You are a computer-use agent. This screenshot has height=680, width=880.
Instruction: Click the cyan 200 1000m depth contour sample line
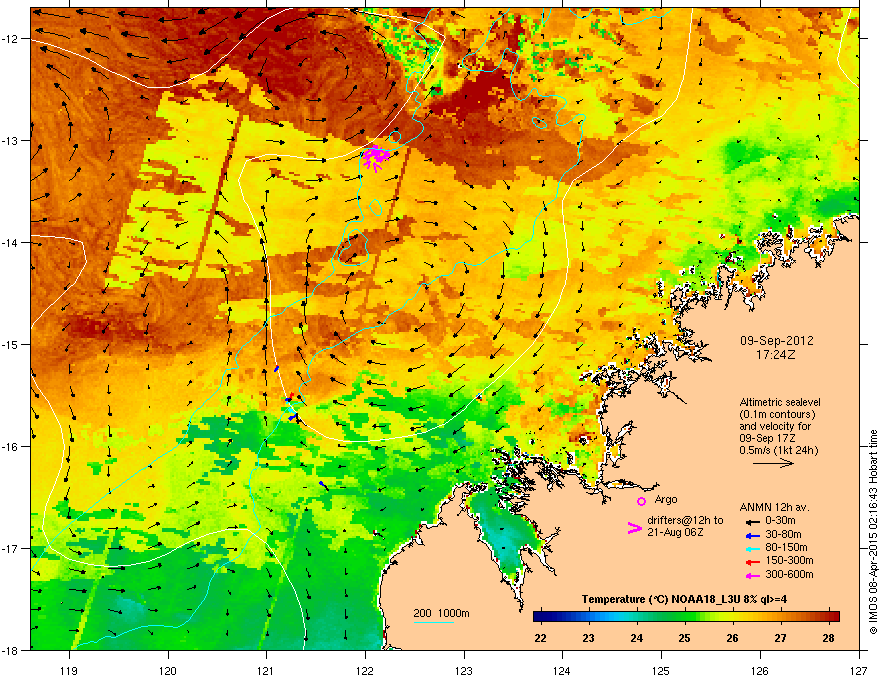coord(433,622)
